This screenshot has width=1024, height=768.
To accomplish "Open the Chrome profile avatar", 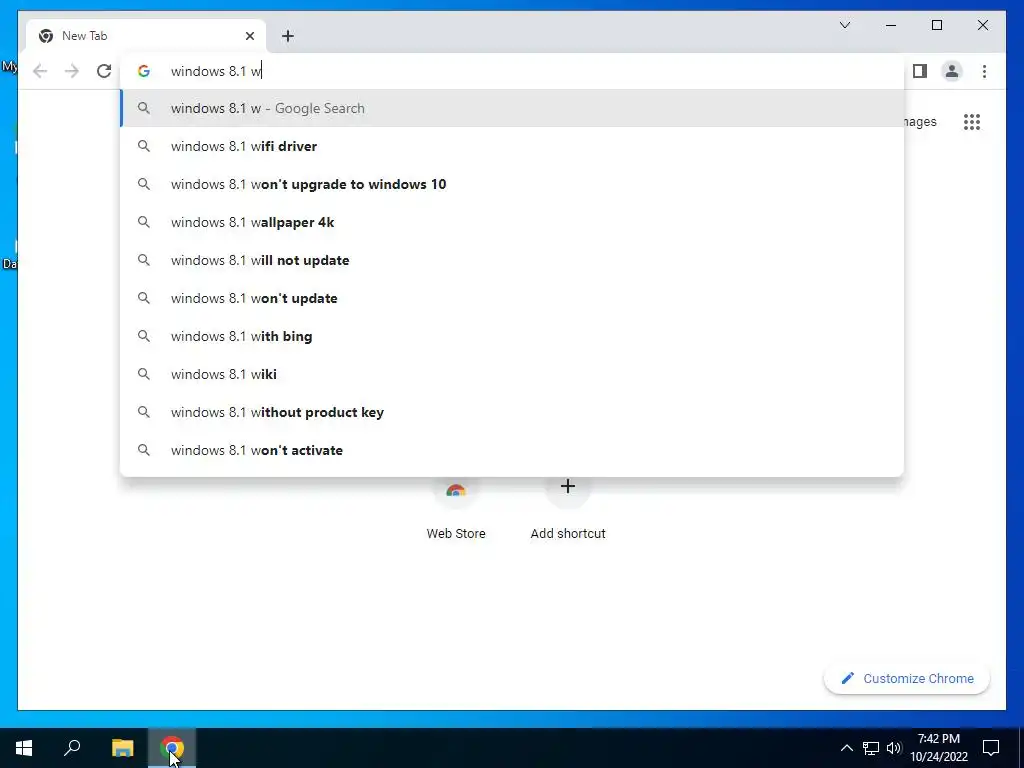I will tap(952, 71).
